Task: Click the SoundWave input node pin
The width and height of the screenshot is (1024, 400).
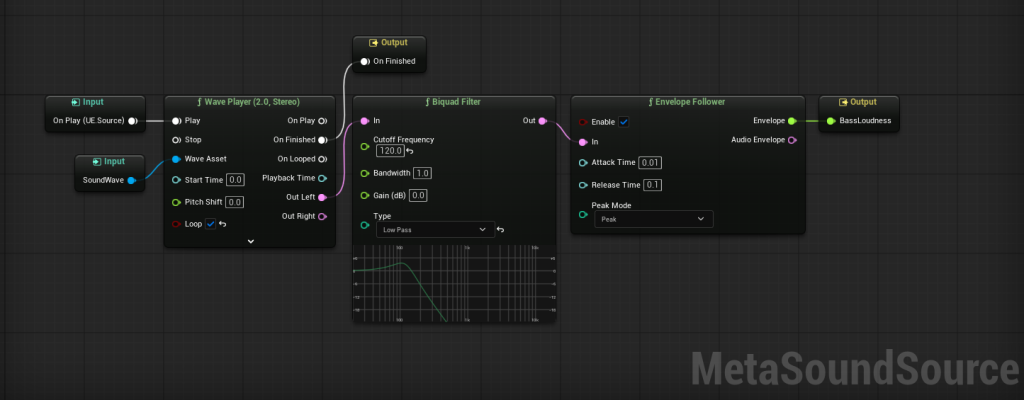Action: click(131, 180)
